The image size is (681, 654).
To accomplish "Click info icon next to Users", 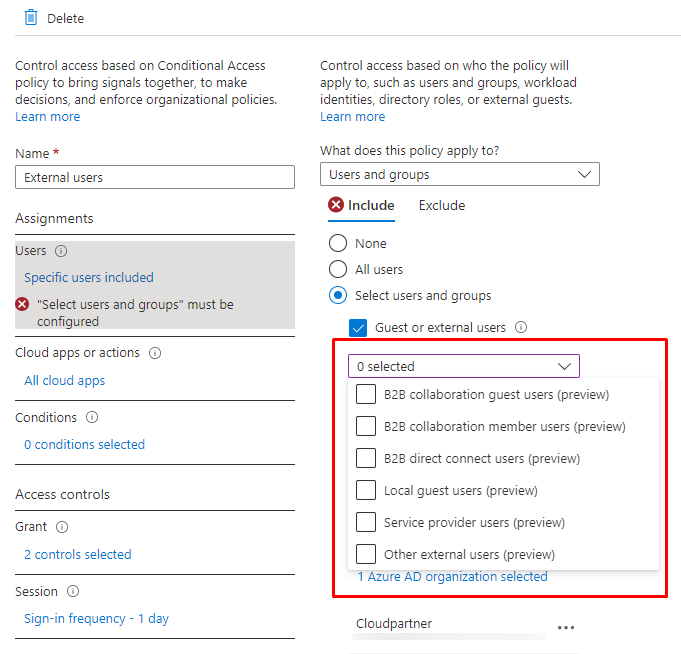I will (61, 251).
